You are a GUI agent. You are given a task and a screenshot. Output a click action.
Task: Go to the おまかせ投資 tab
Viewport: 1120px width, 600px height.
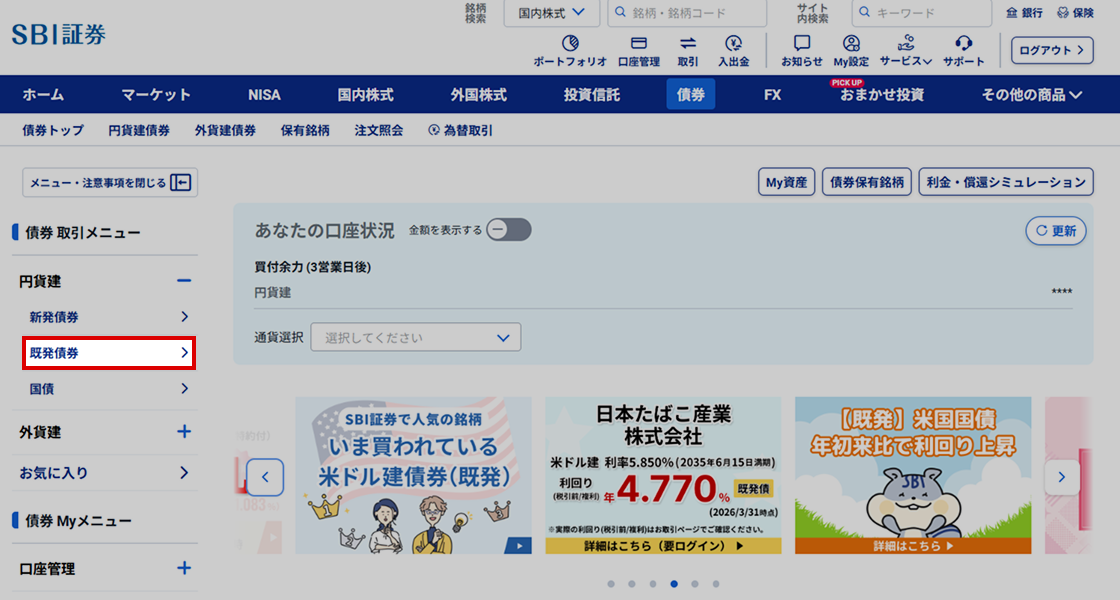(881, 94)
